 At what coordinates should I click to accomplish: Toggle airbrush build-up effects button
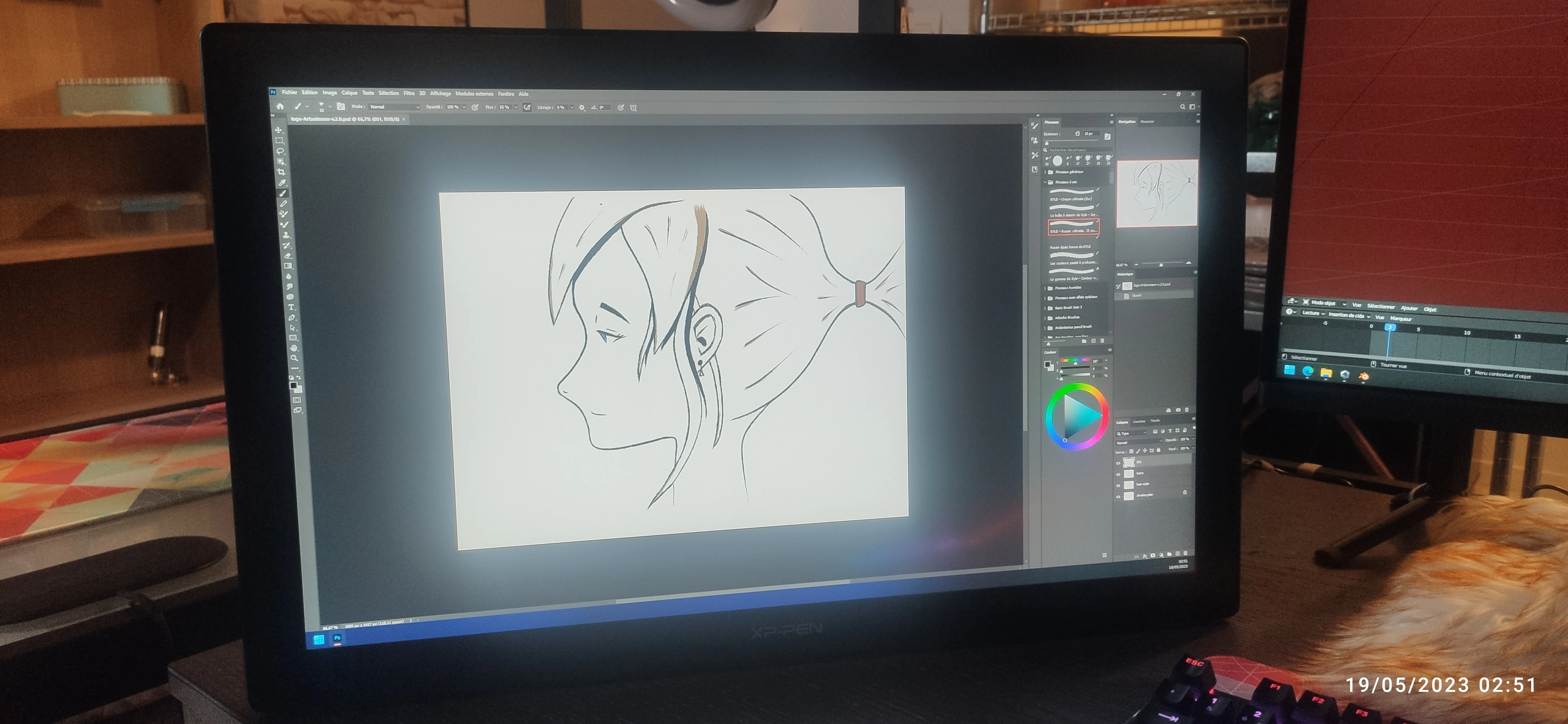[527, 107]
